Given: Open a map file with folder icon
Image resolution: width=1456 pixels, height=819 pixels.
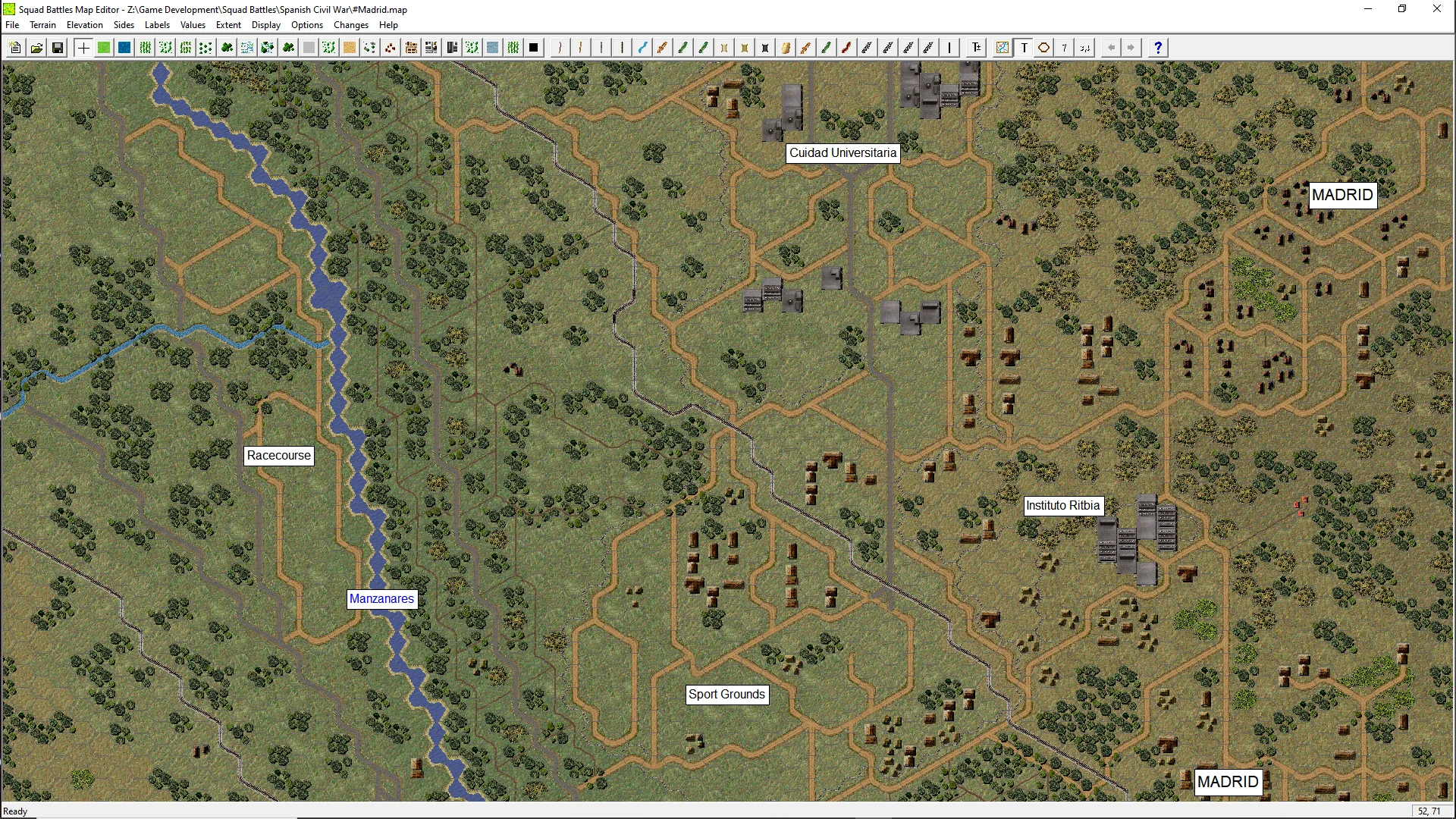Looking at the screenshot, I should 36,48.
